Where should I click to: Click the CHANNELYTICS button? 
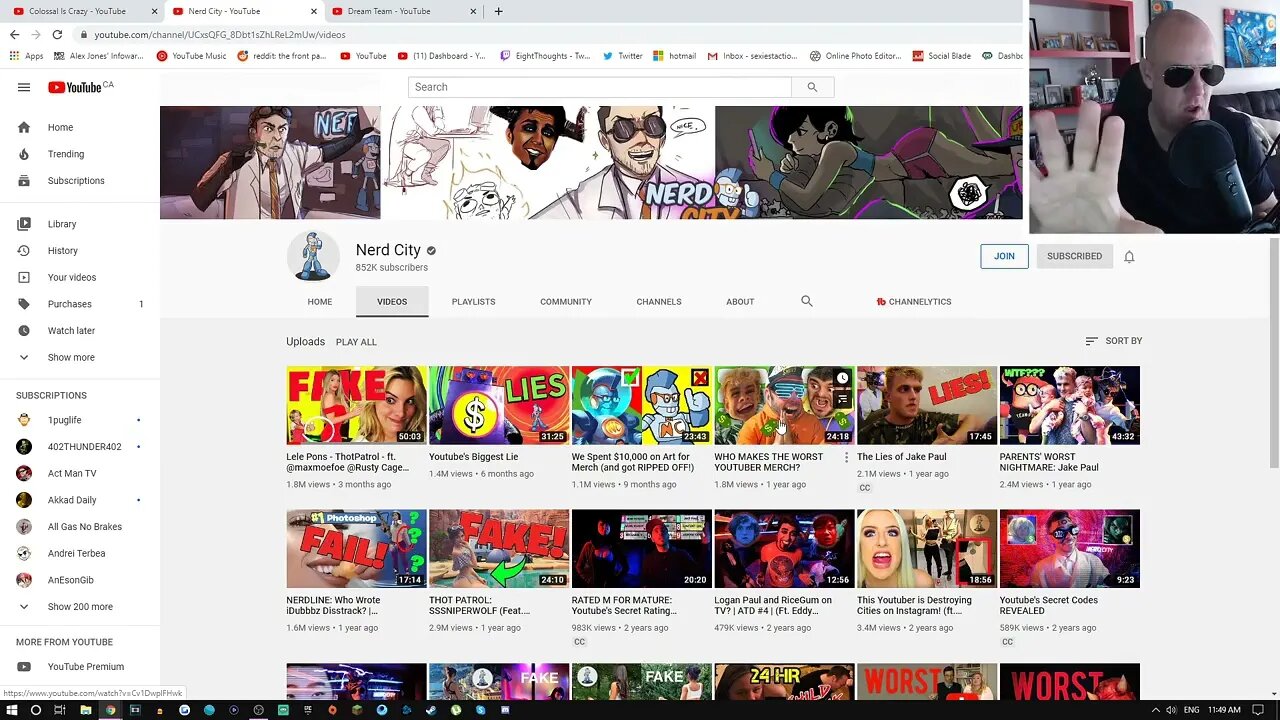tap(913, 302)
